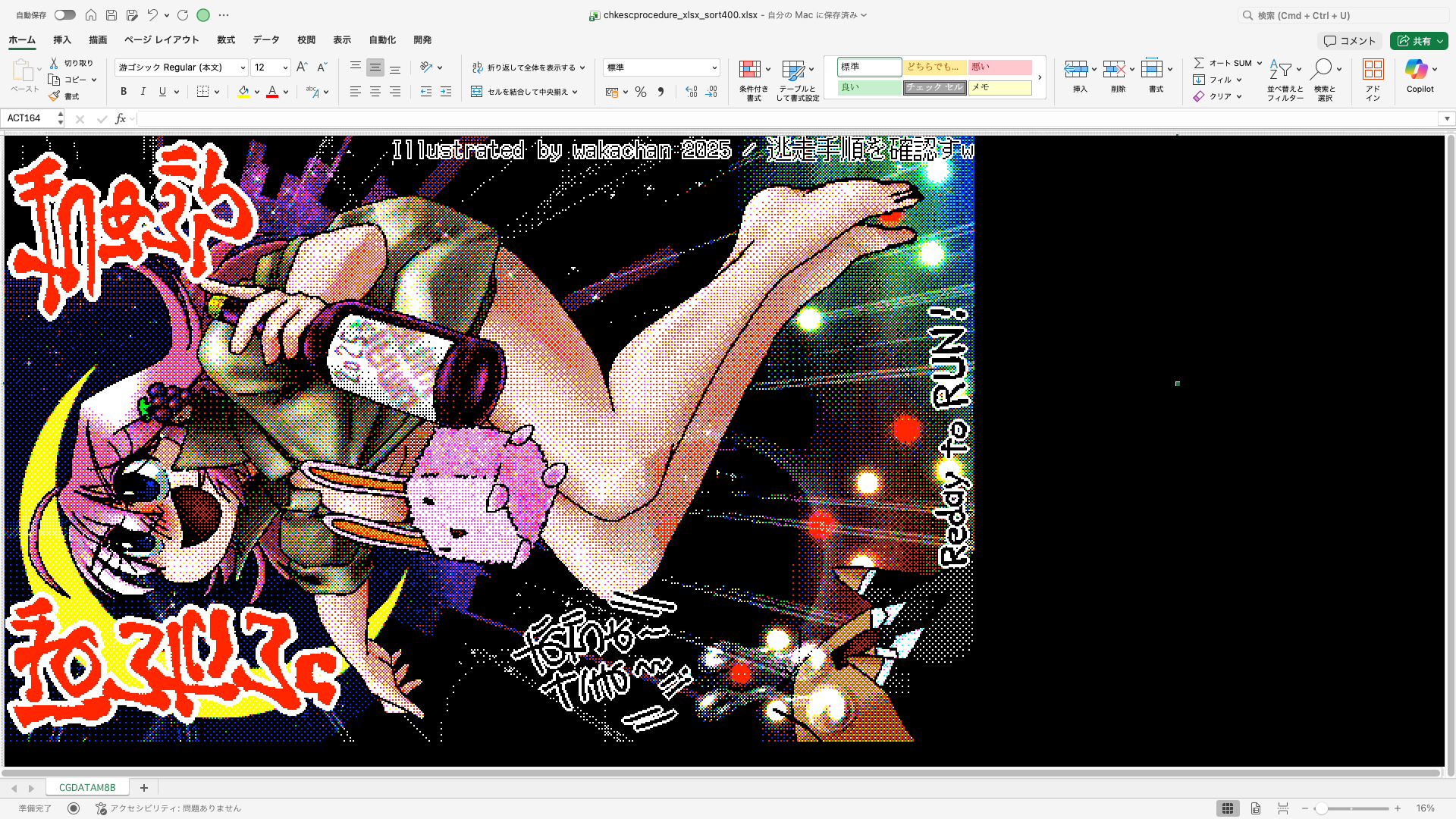Apply the チェック セル cell style
This screenshot has width=1456, height=819.
coord(934,87)
